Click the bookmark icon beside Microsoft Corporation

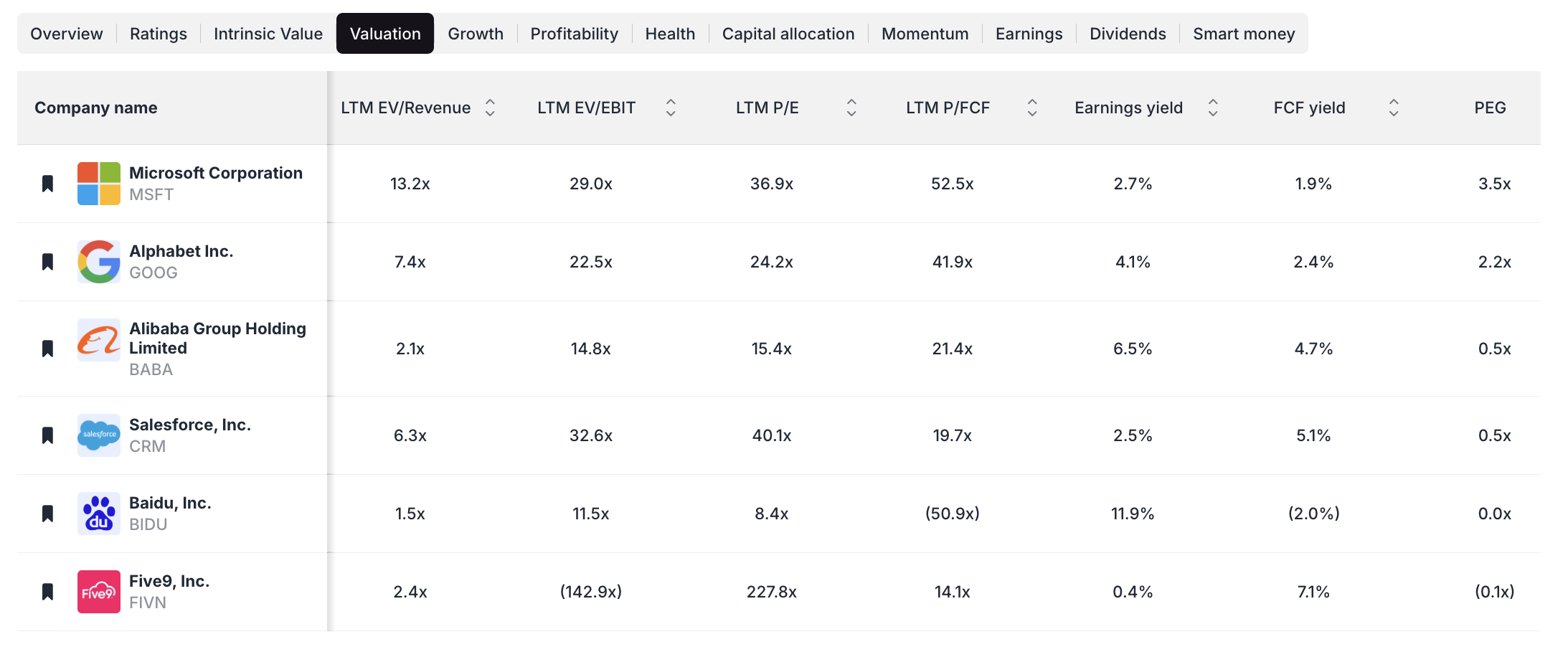[47, 184]
